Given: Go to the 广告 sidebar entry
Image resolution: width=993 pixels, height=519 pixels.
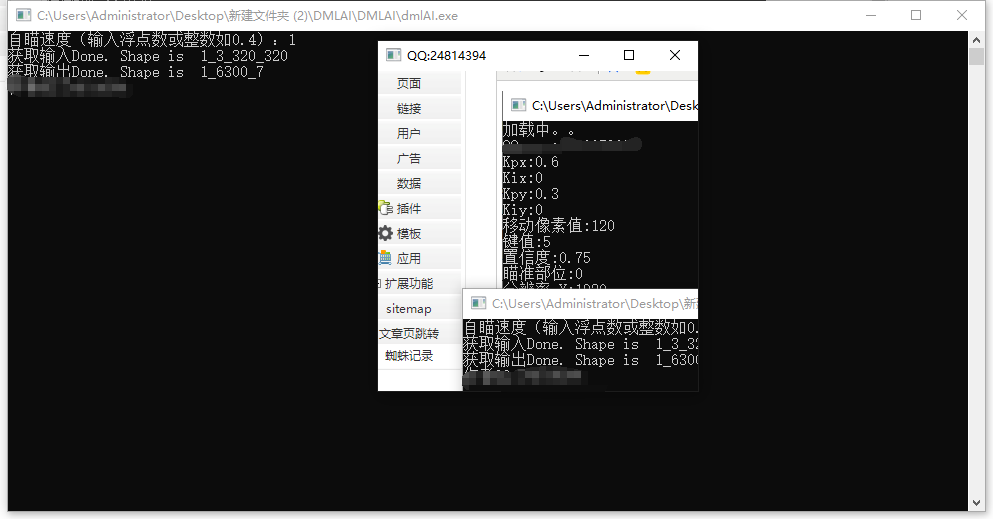Looking at the screenshot, I should pyautogui.click(x=409, y=158).
